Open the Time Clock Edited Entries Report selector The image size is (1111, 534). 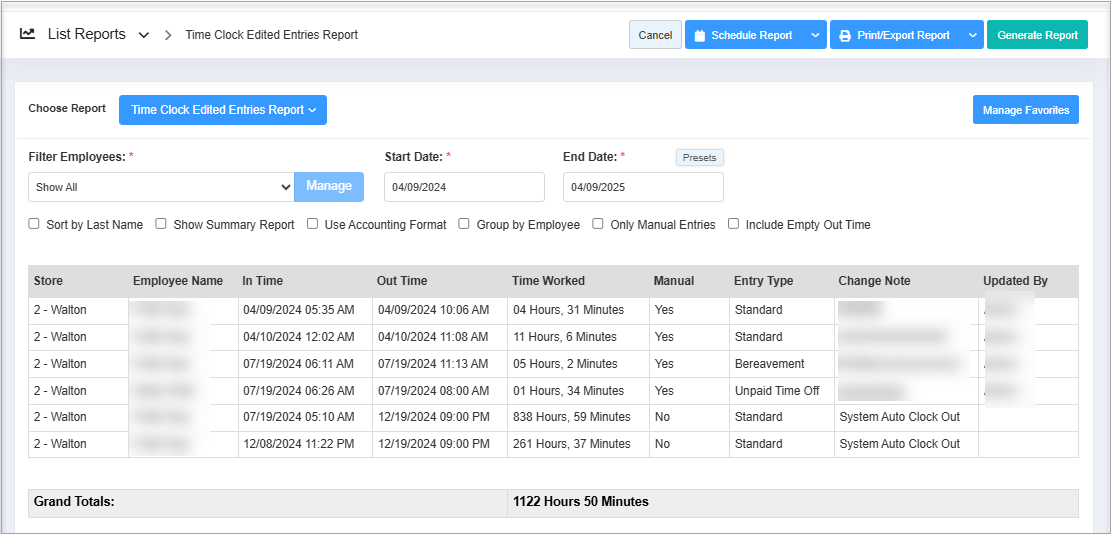click(223, 110)
